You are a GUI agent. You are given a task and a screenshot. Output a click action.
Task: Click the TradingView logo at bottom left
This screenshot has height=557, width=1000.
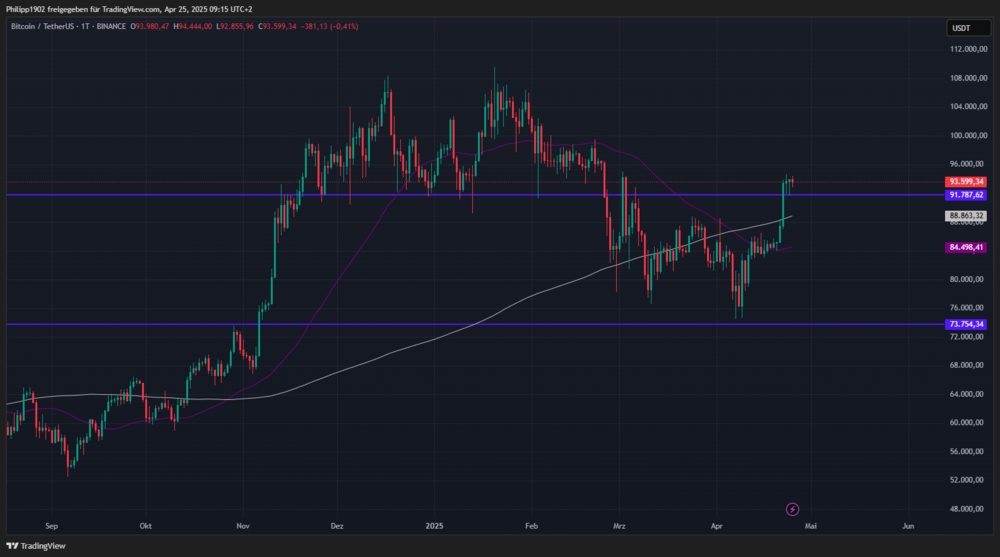point(36,546)
